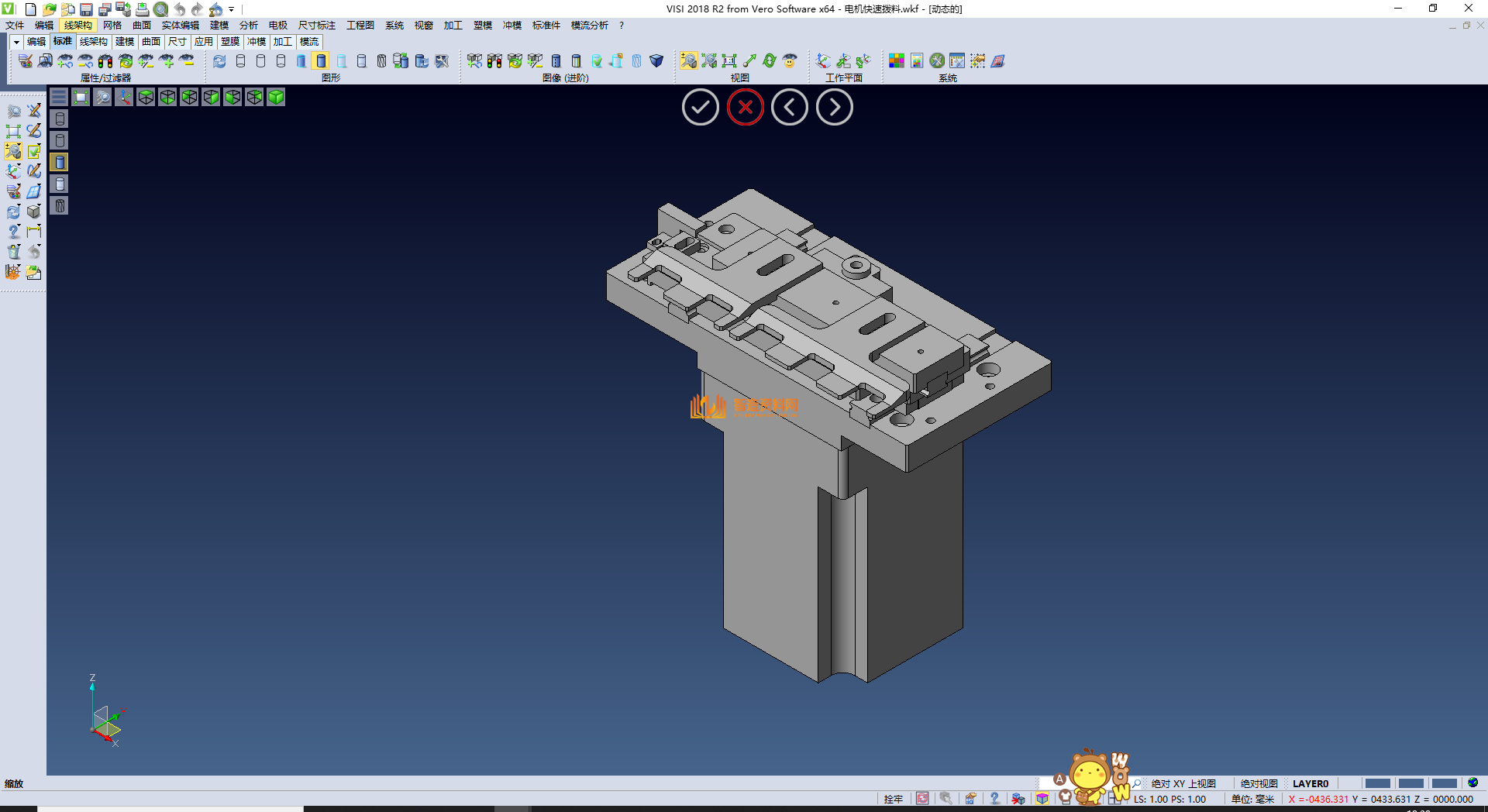Click the help question mark in status bar

994,799
